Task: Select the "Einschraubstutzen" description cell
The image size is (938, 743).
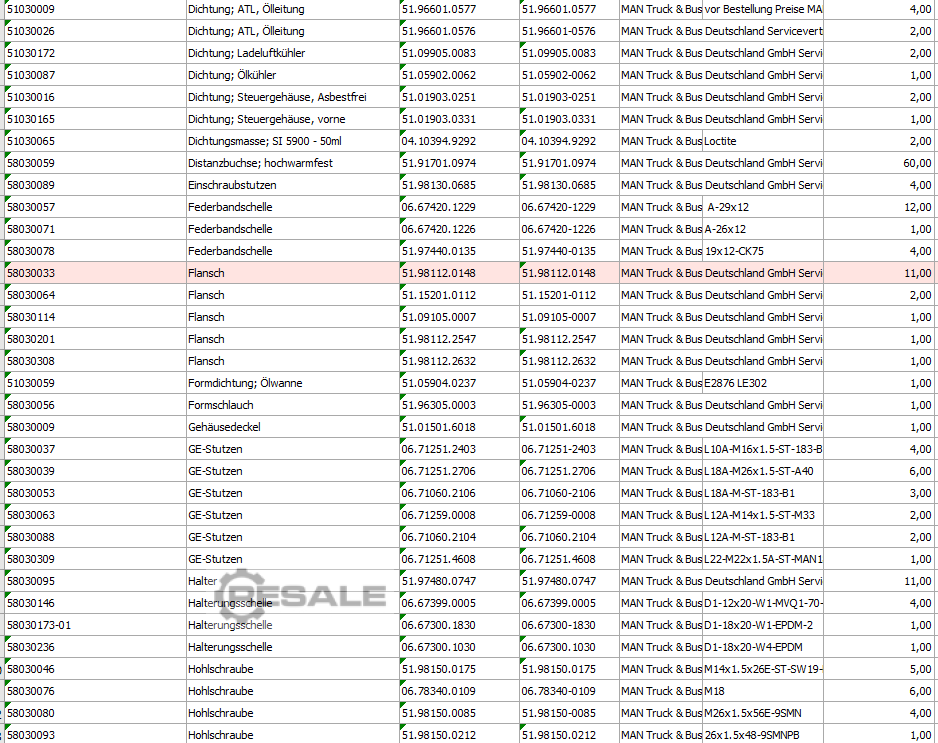Action: [232, 185]
